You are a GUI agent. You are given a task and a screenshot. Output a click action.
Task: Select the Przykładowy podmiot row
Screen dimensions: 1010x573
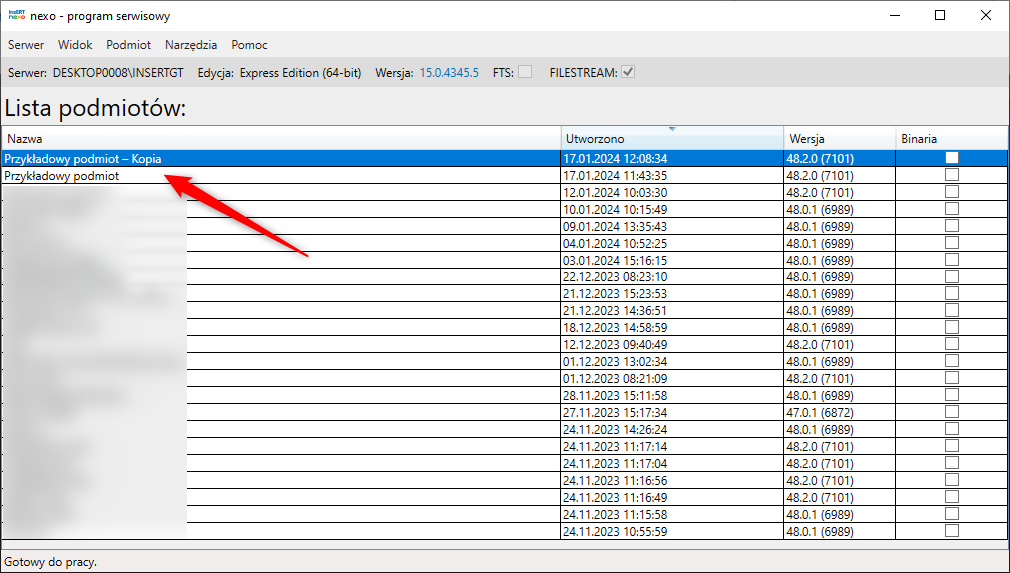click(504, 175)
